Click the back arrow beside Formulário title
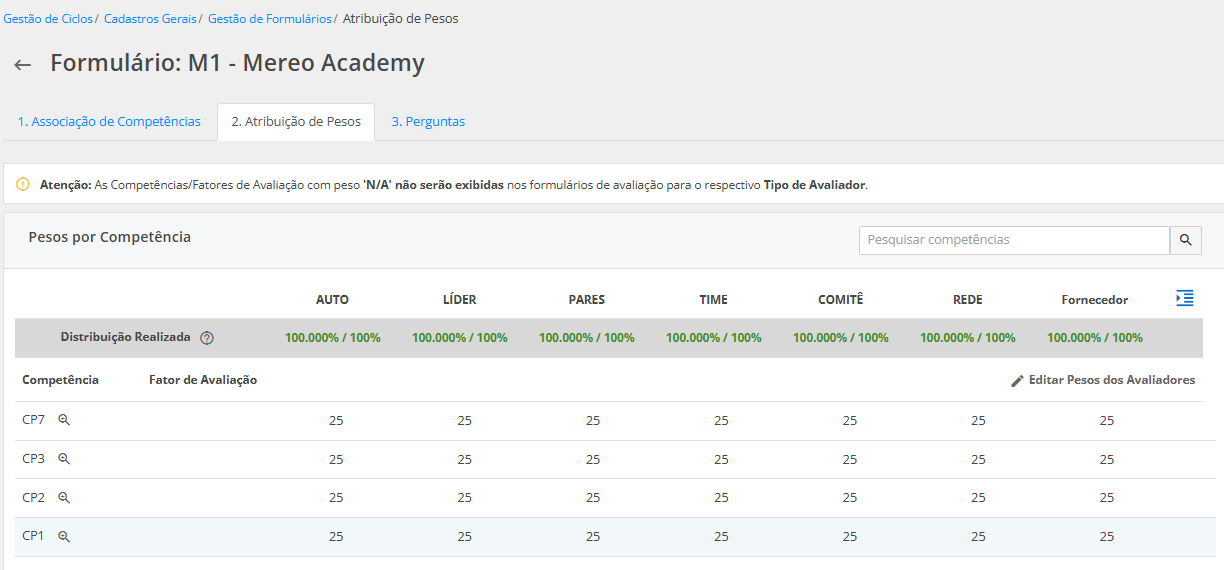Screen dimensions: 1224x570 pos(22,65)
